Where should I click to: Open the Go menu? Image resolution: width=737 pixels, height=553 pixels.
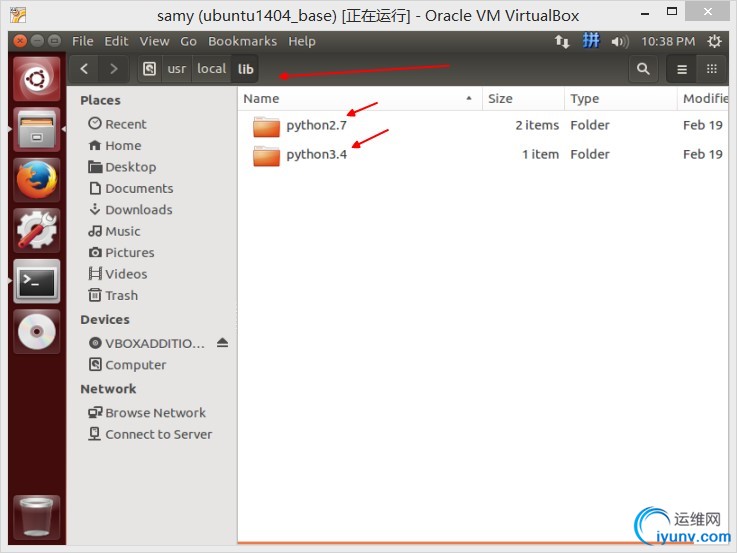click(188, 41)
